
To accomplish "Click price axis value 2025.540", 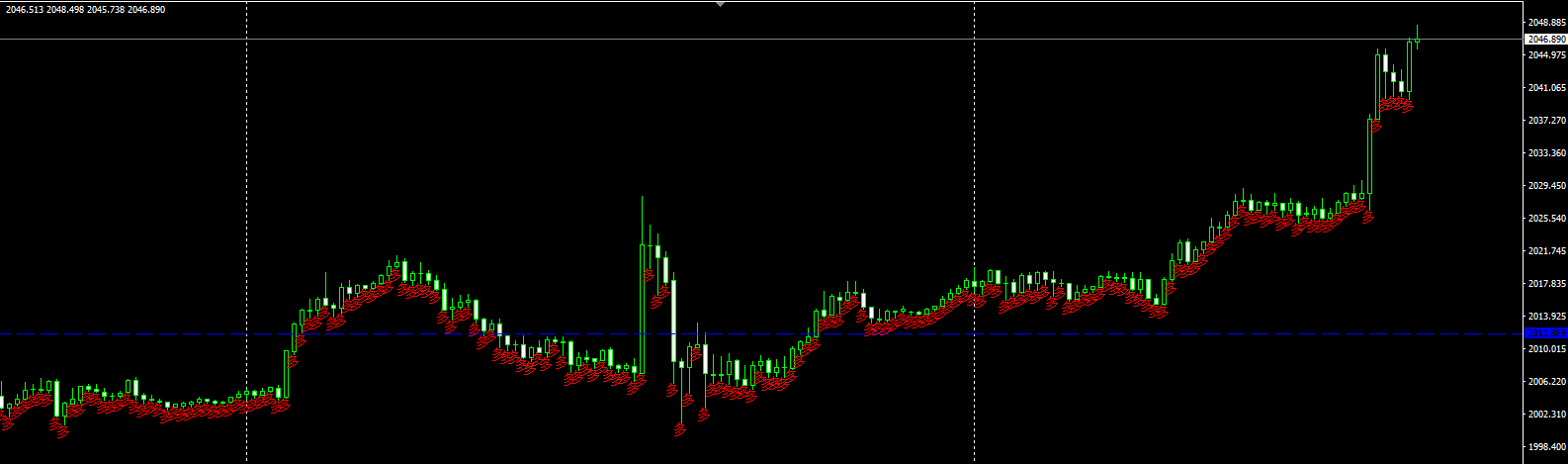I will 1547,219.
